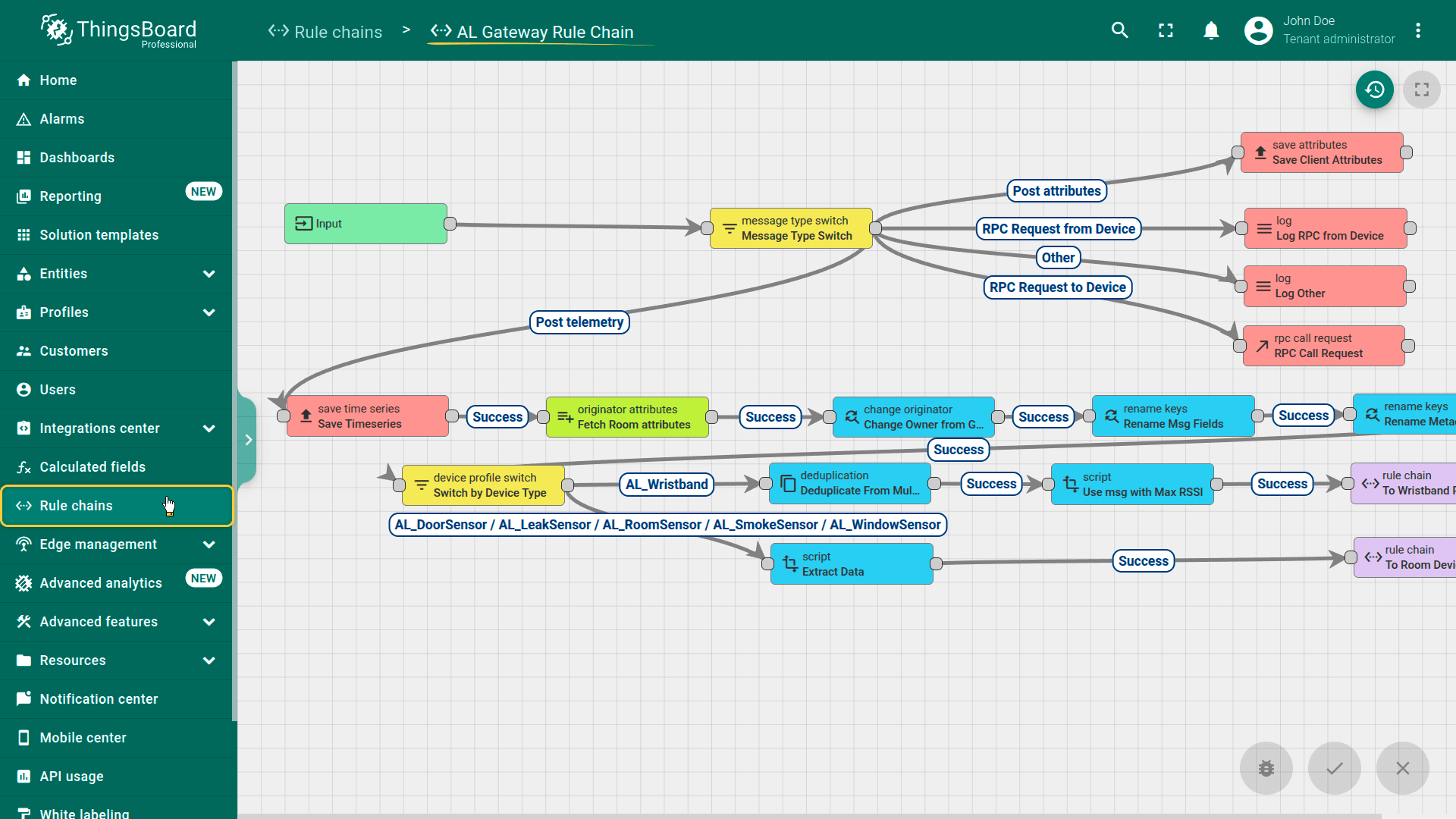
Task: Discard changes with the X button
Action: [x=1402, y=768]
